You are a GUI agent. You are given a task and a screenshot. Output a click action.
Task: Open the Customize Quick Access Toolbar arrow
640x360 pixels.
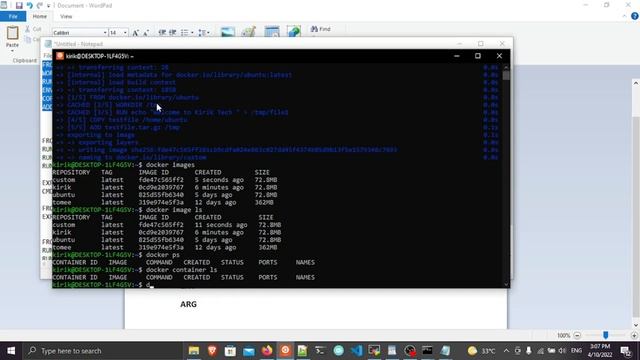click(x=48, y=6)
